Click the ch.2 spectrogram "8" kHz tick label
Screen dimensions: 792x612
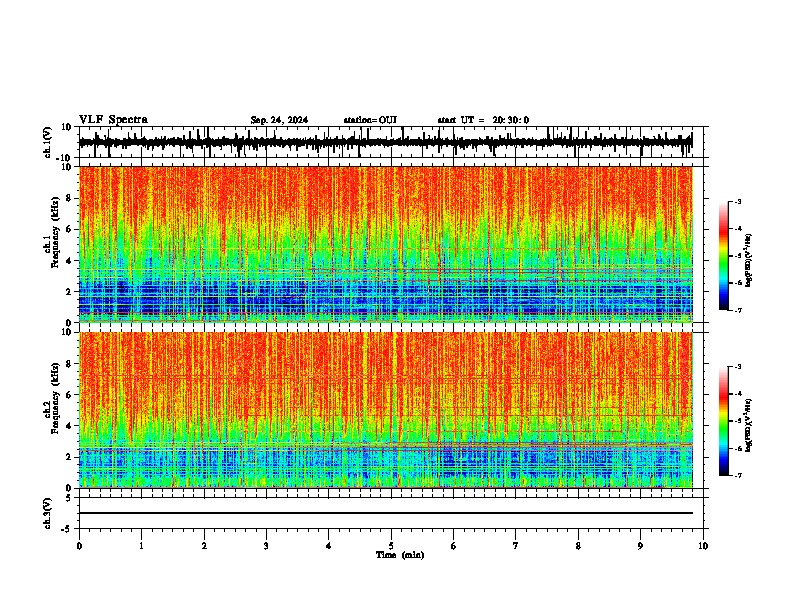click(x=70, y=364)
